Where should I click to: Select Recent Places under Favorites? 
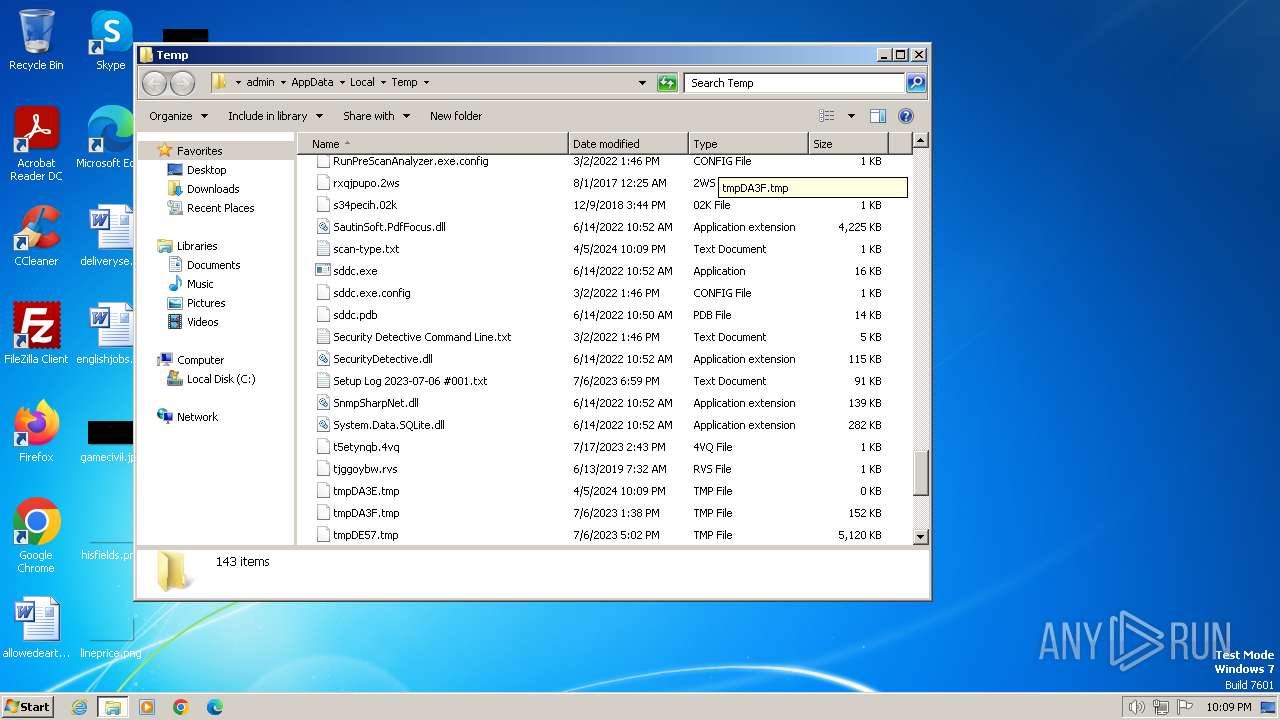click(220, 208)
